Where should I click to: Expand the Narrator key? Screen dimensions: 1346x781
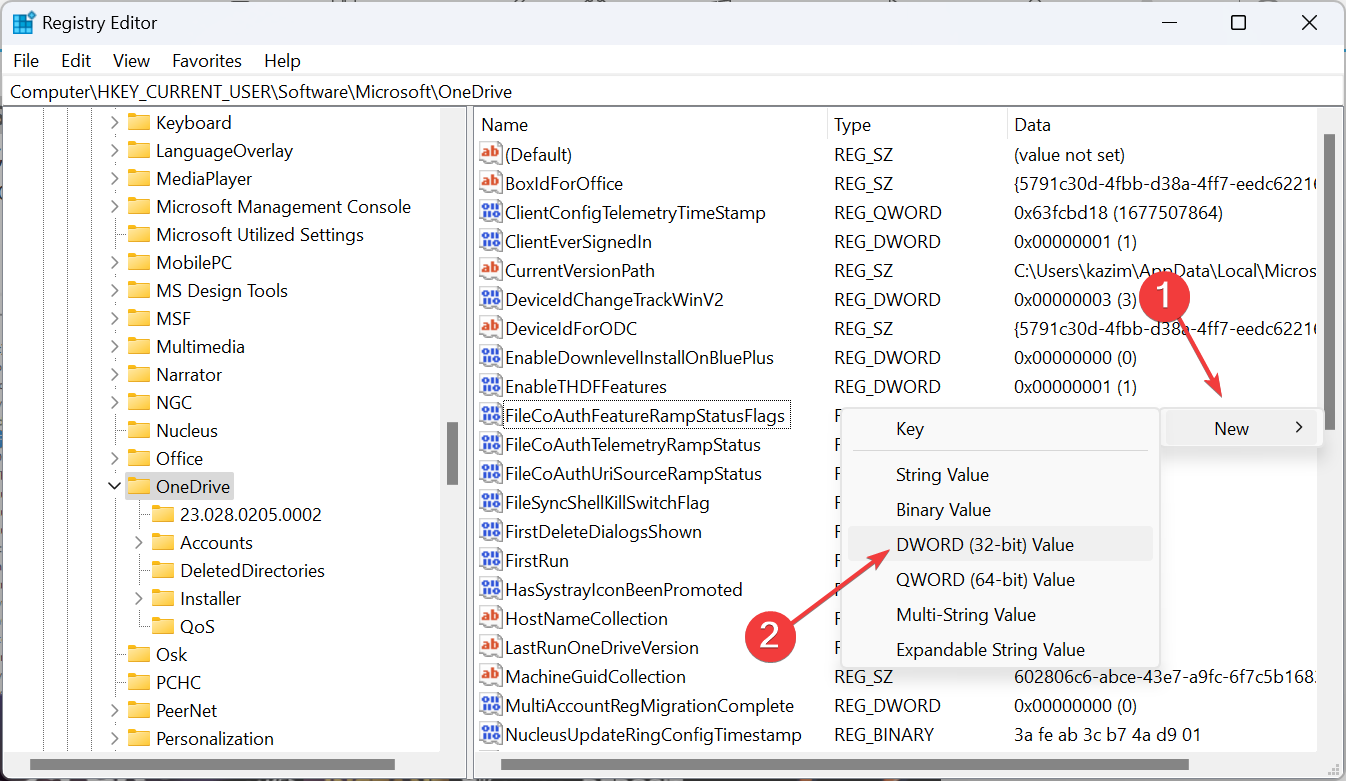click(114, 375)
